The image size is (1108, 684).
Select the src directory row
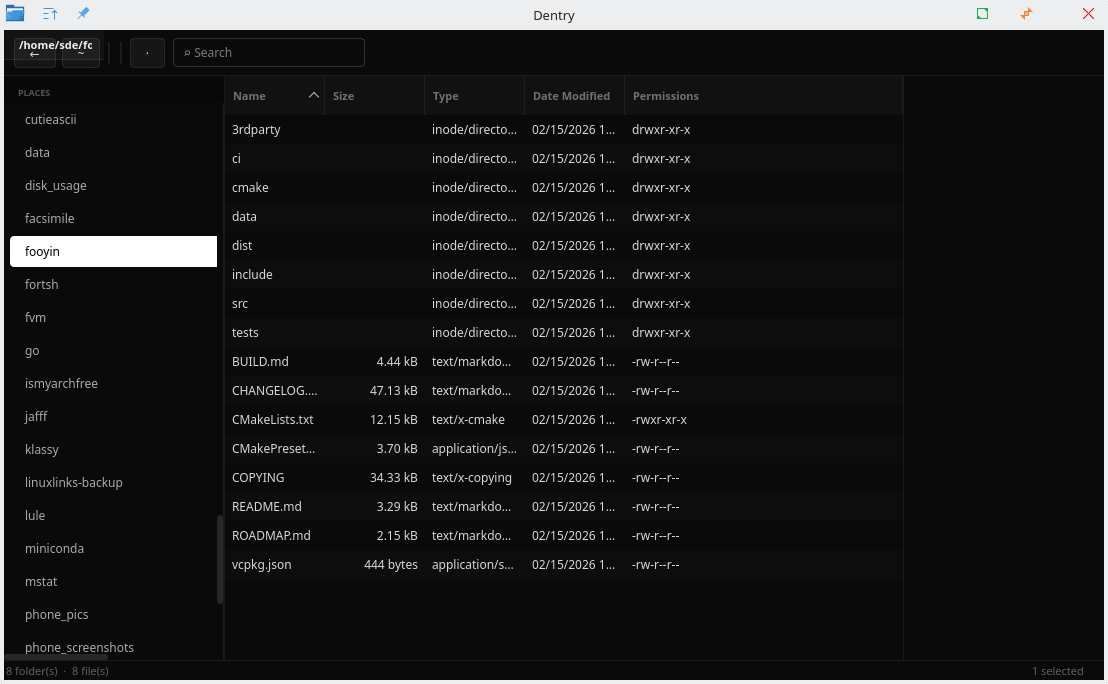[240, 304]
